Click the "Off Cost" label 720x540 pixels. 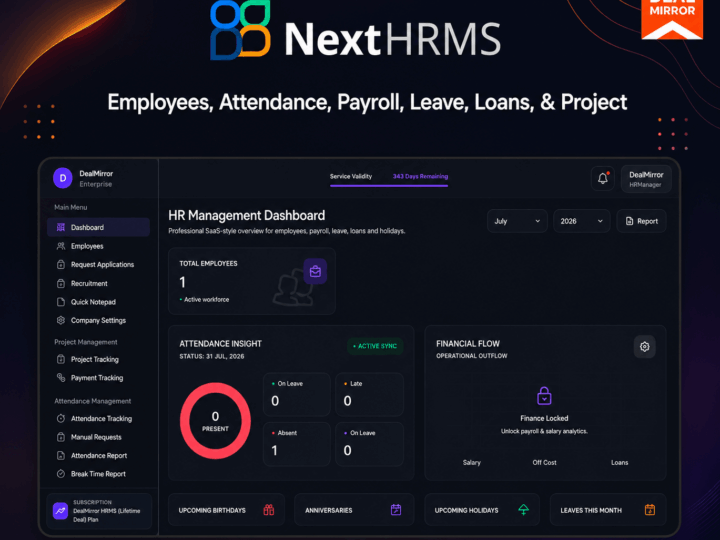pos(544,462)
